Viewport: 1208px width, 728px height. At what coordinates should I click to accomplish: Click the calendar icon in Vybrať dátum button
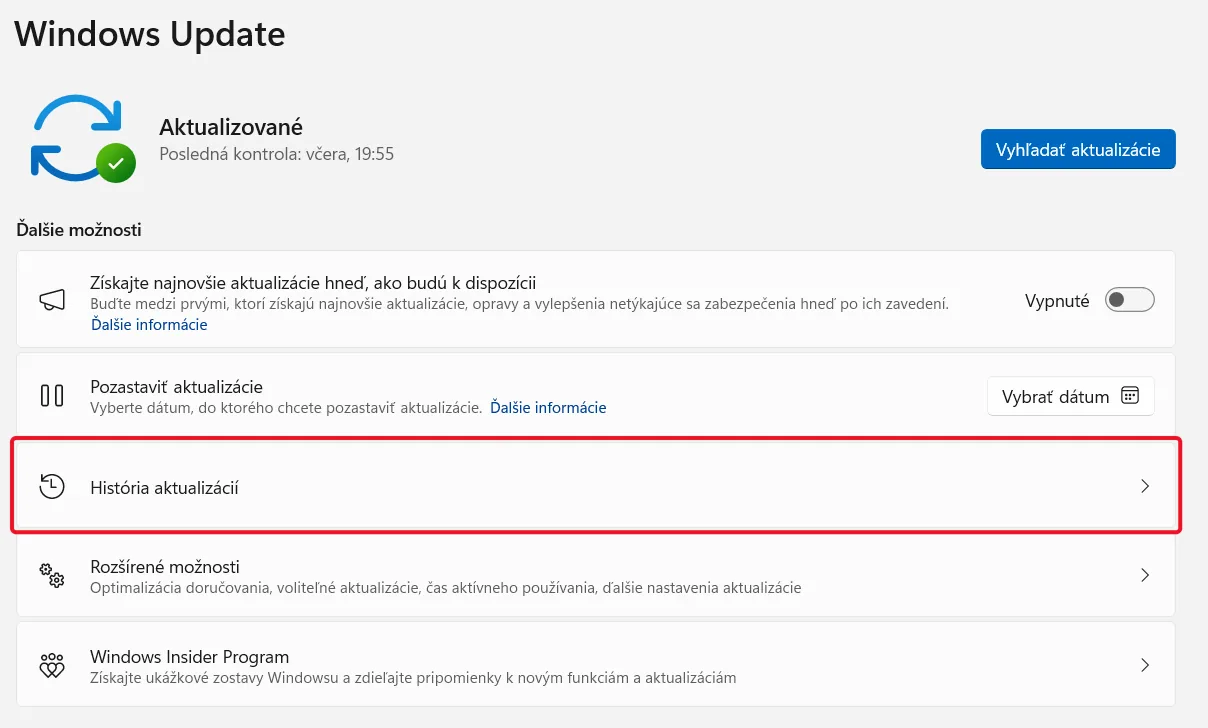1130,396
